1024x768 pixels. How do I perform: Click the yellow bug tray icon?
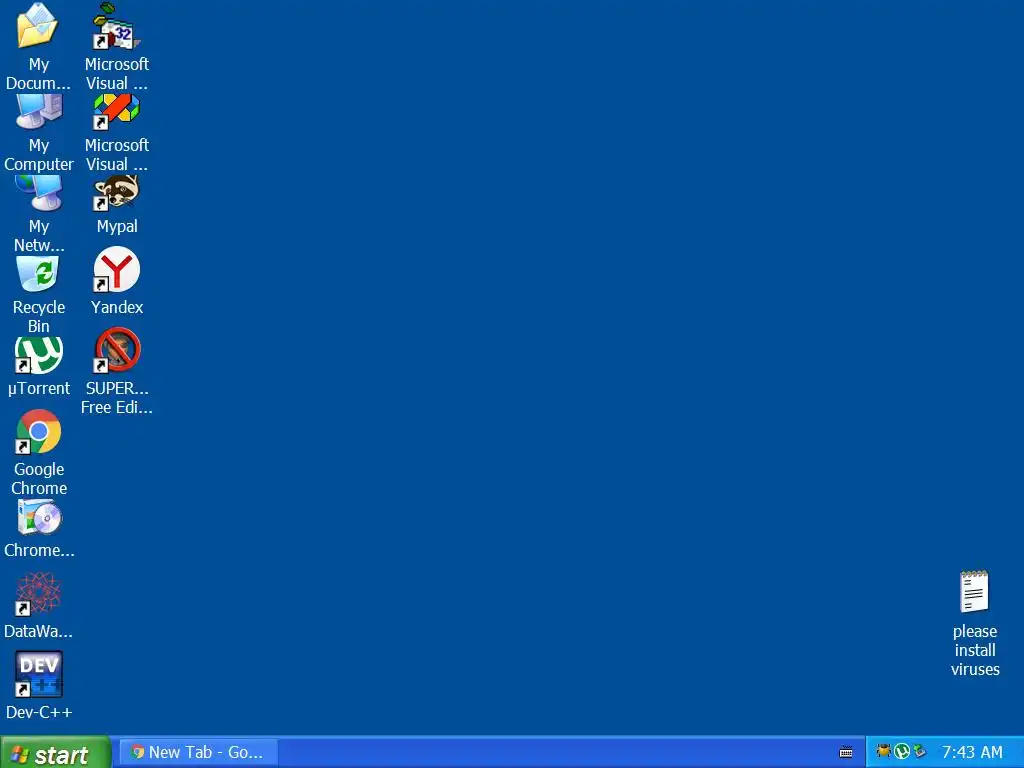click(884, 752)
